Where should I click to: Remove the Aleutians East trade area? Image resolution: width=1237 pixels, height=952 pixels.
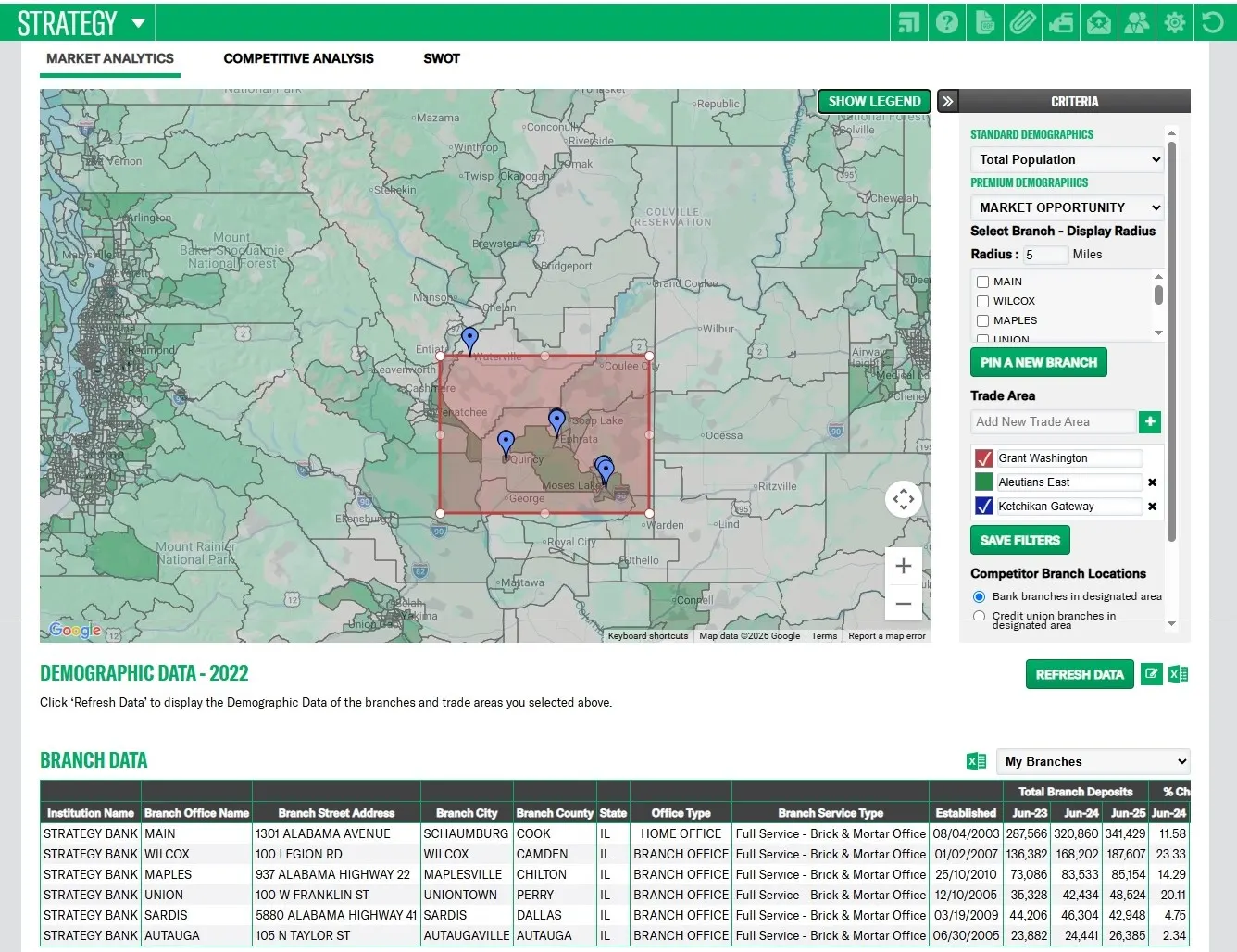coord(1153,482)
